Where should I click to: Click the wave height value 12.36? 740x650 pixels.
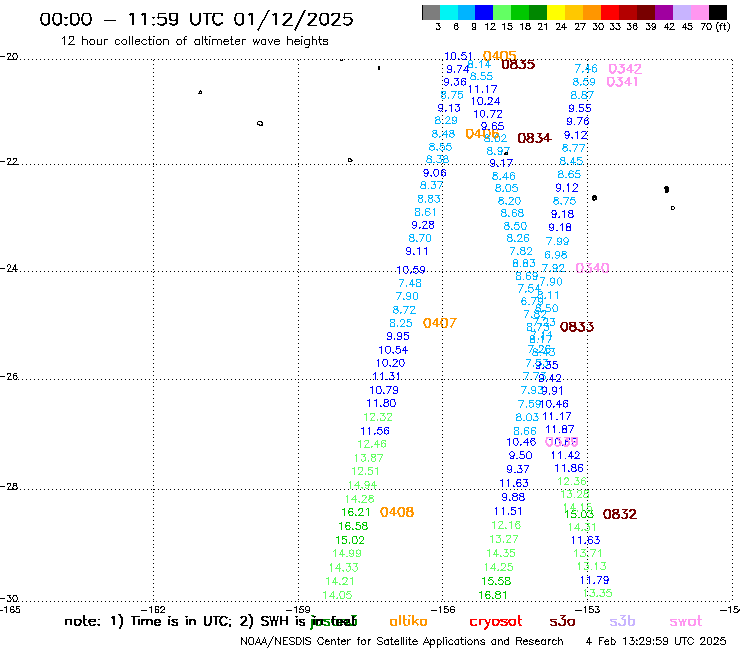(x=572, y=481)
